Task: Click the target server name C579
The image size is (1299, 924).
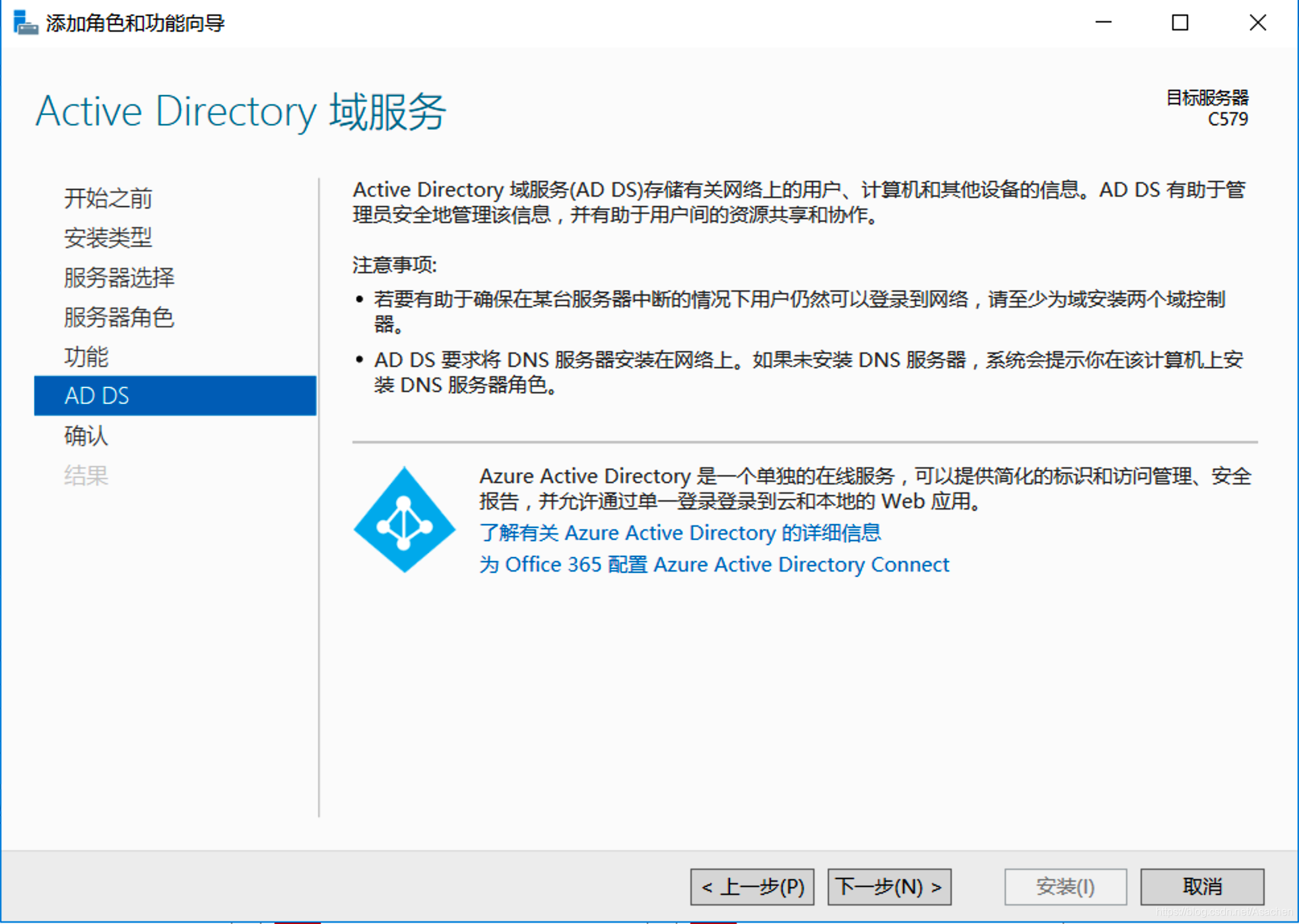Action: click(1228, 119)
